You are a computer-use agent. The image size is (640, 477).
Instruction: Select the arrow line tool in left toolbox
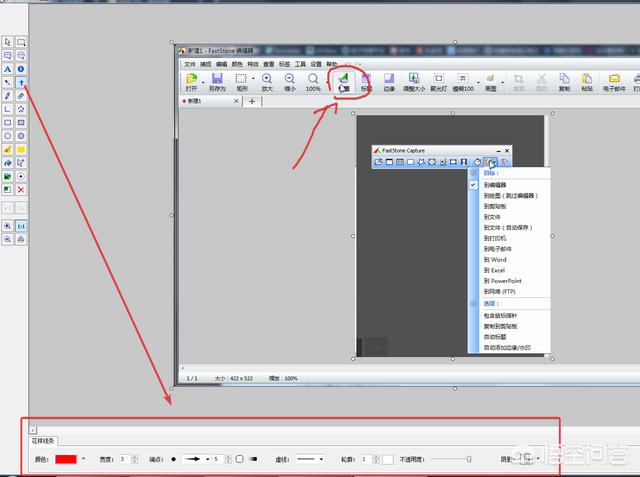21,83
